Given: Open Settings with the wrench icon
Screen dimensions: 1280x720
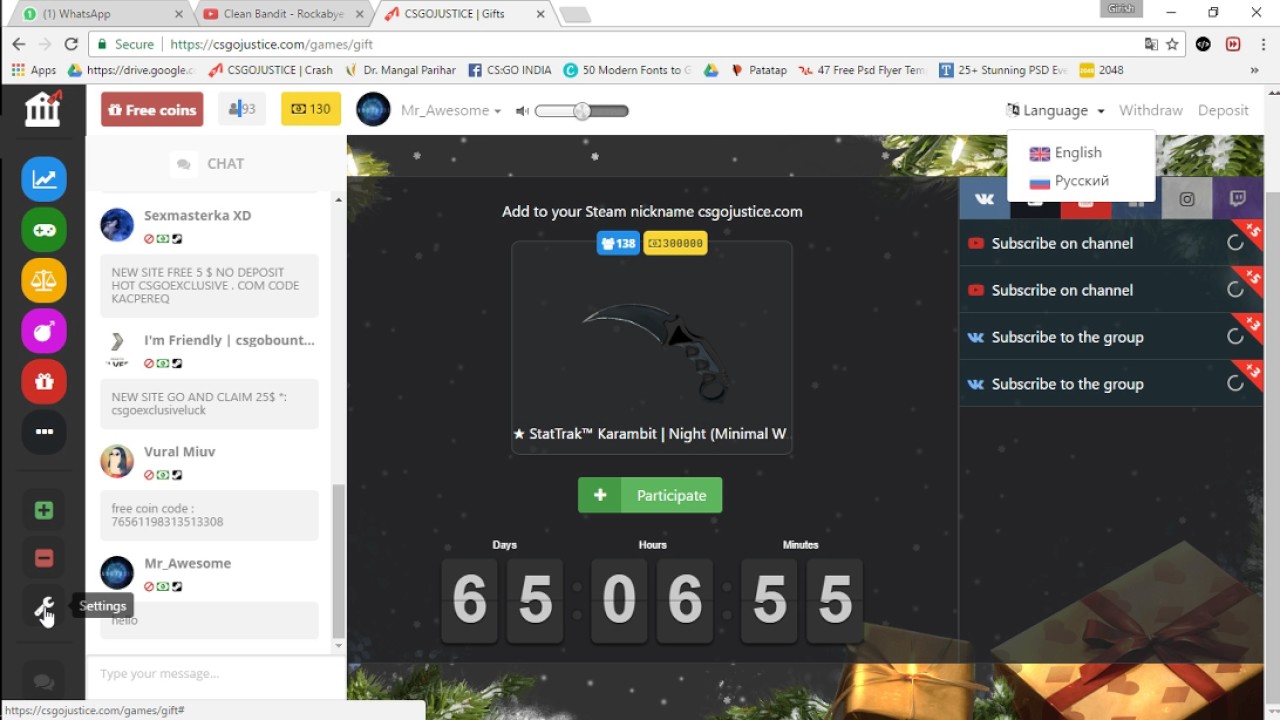Looking at the screenshot, I should pos(44,606).
